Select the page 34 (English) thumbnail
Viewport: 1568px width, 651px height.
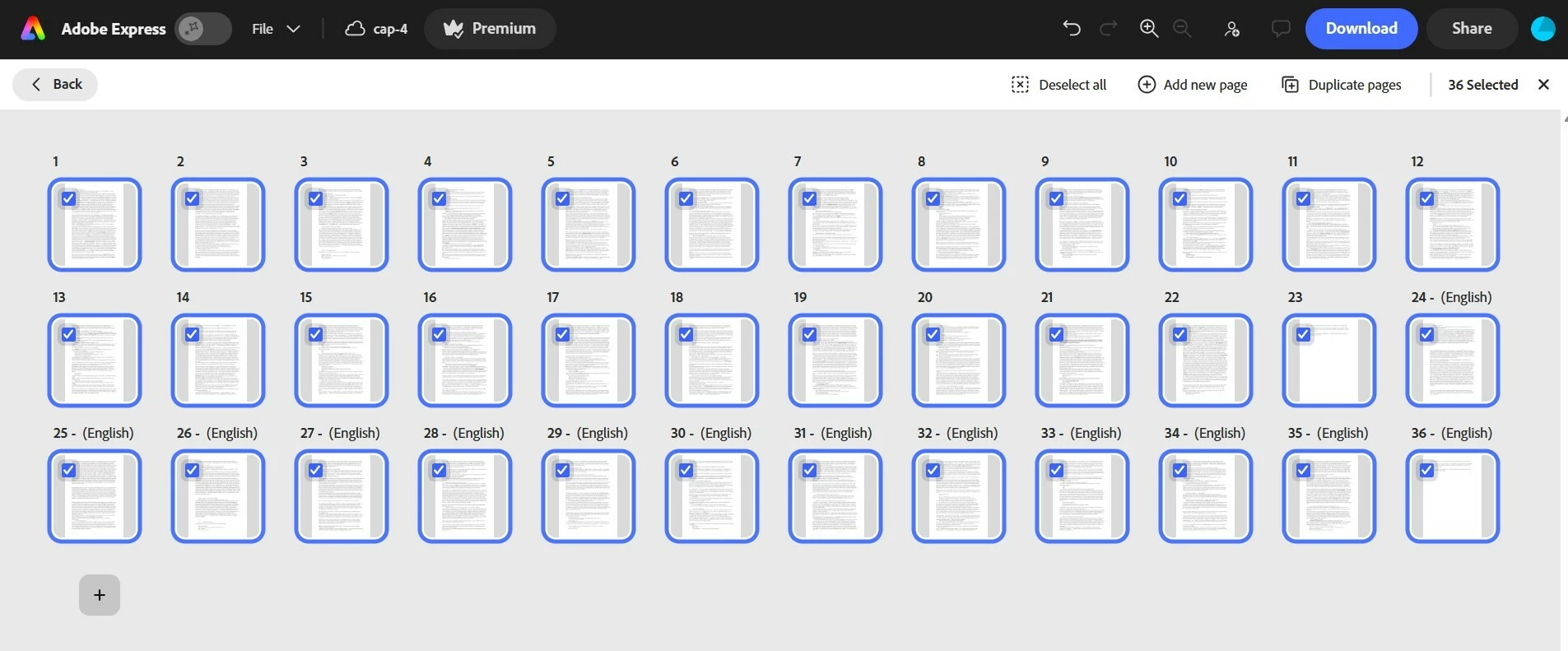1206,496
